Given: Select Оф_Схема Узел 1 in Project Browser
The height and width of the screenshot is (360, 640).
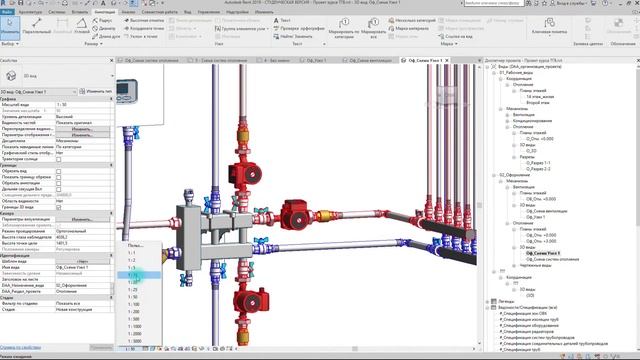Looking at the screenshot, I should point(543,253).
